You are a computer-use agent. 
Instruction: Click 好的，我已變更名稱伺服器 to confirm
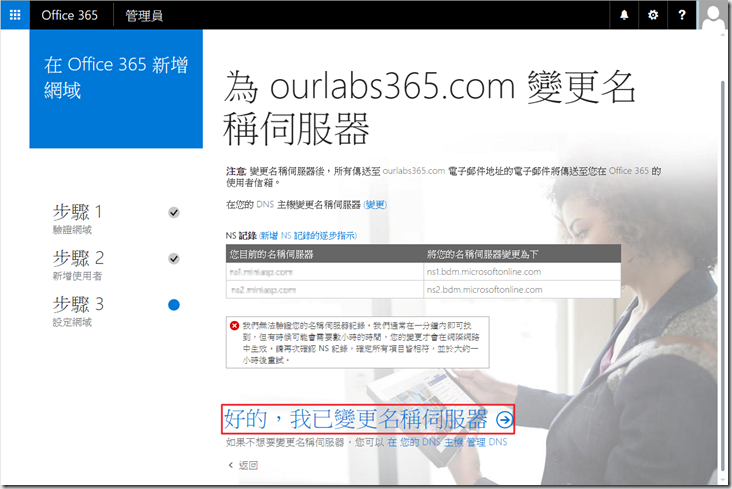(355, 420)
